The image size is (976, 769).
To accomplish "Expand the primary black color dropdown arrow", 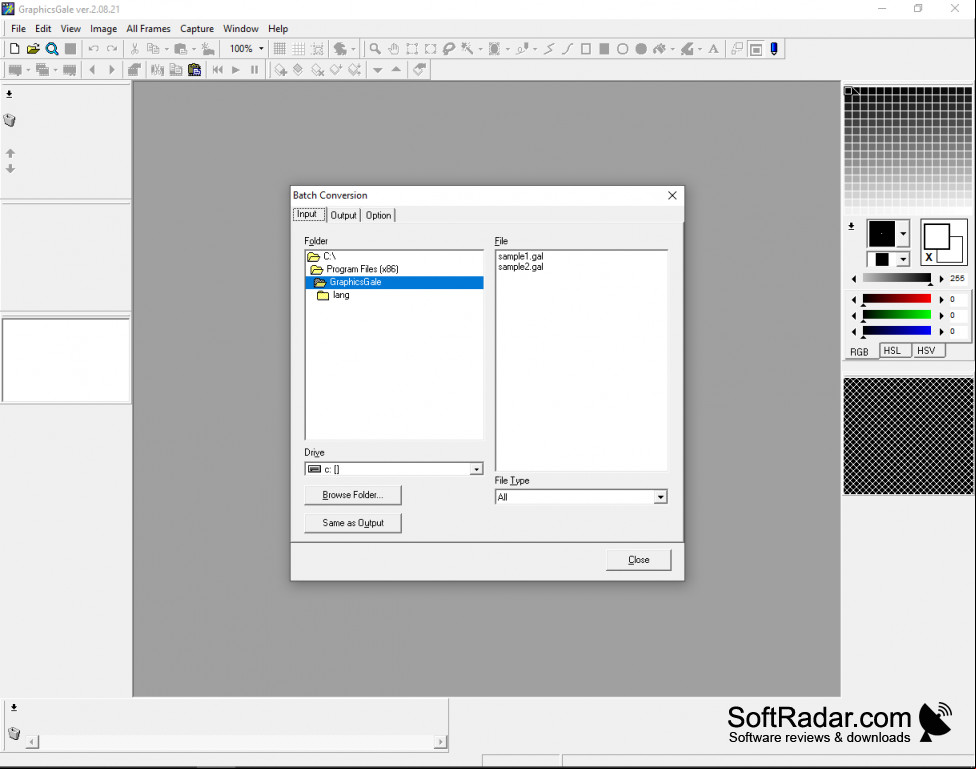I will (x=903, y=234).
